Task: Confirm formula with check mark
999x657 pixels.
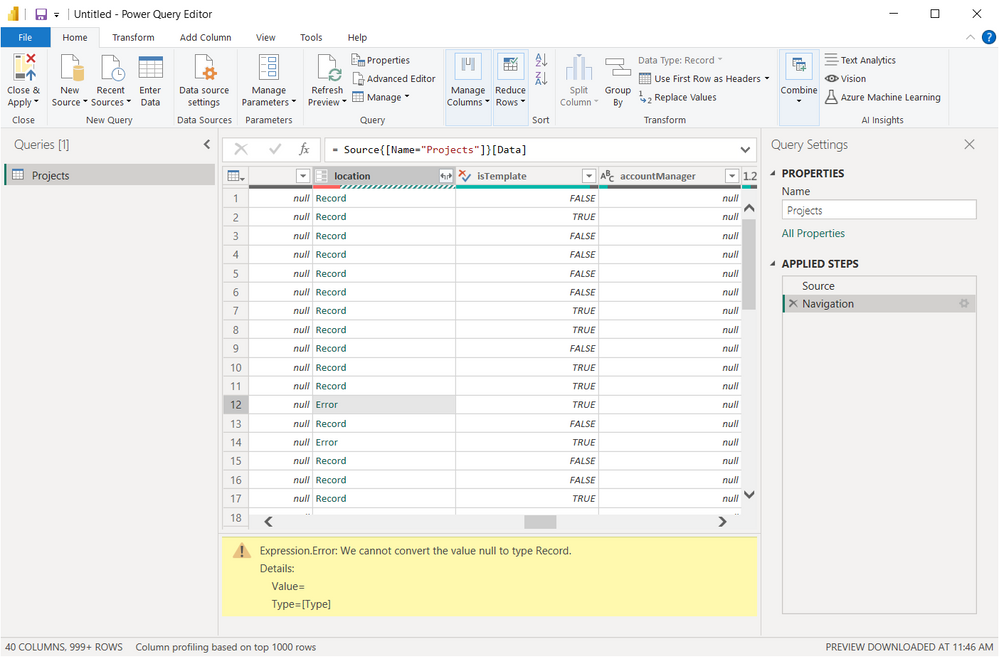Action: (275, 149)
